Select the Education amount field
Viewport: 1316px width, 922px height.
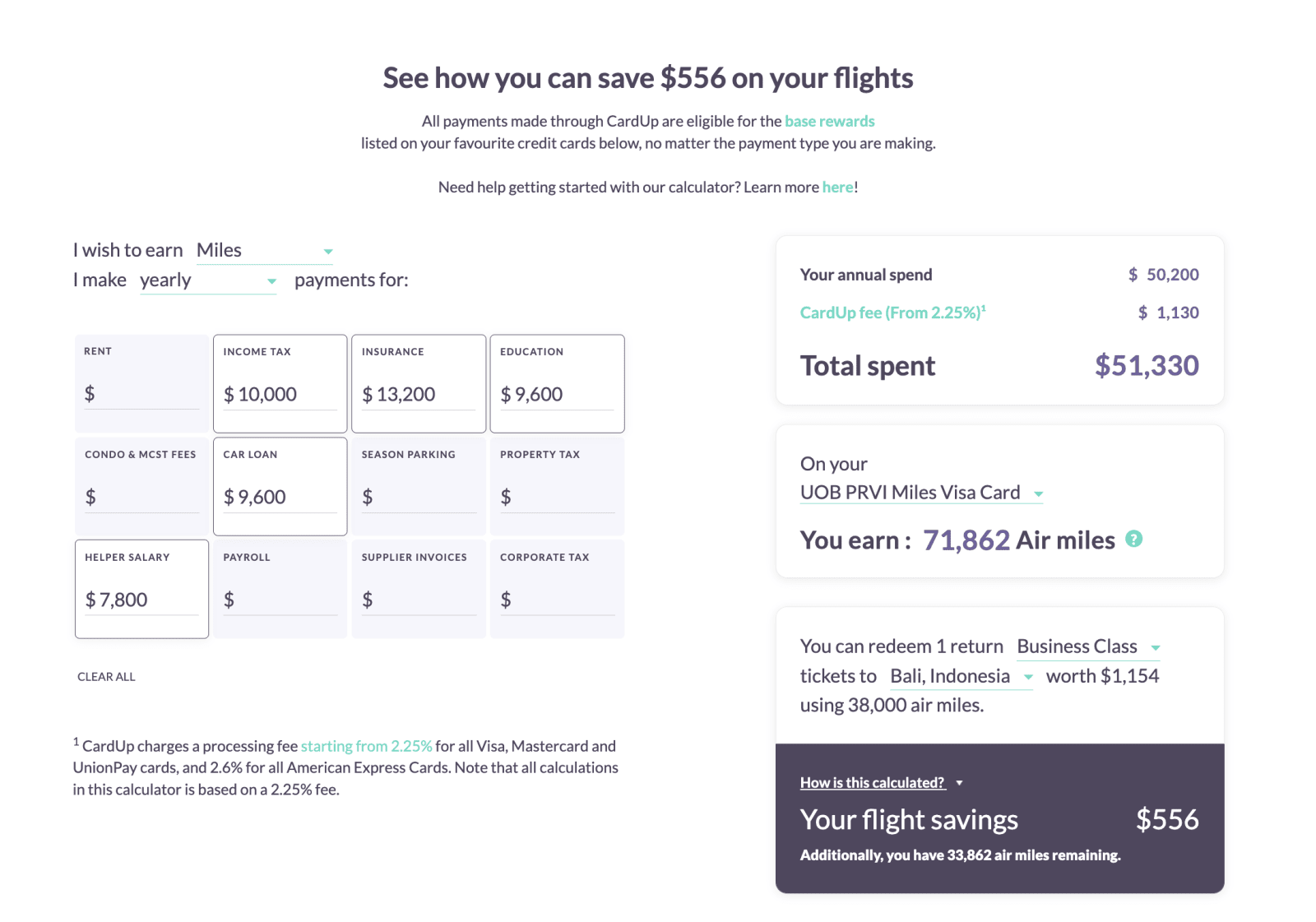click(x=557, y=395)
